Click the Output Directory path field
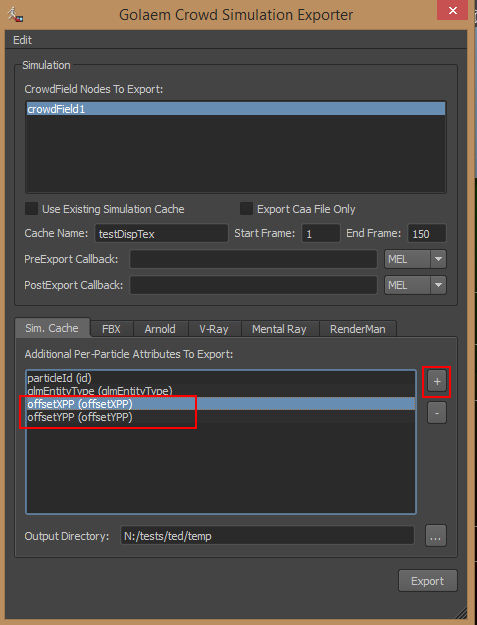Image resolution: width=477 pixels, height=625 pixels. (267, 536)
